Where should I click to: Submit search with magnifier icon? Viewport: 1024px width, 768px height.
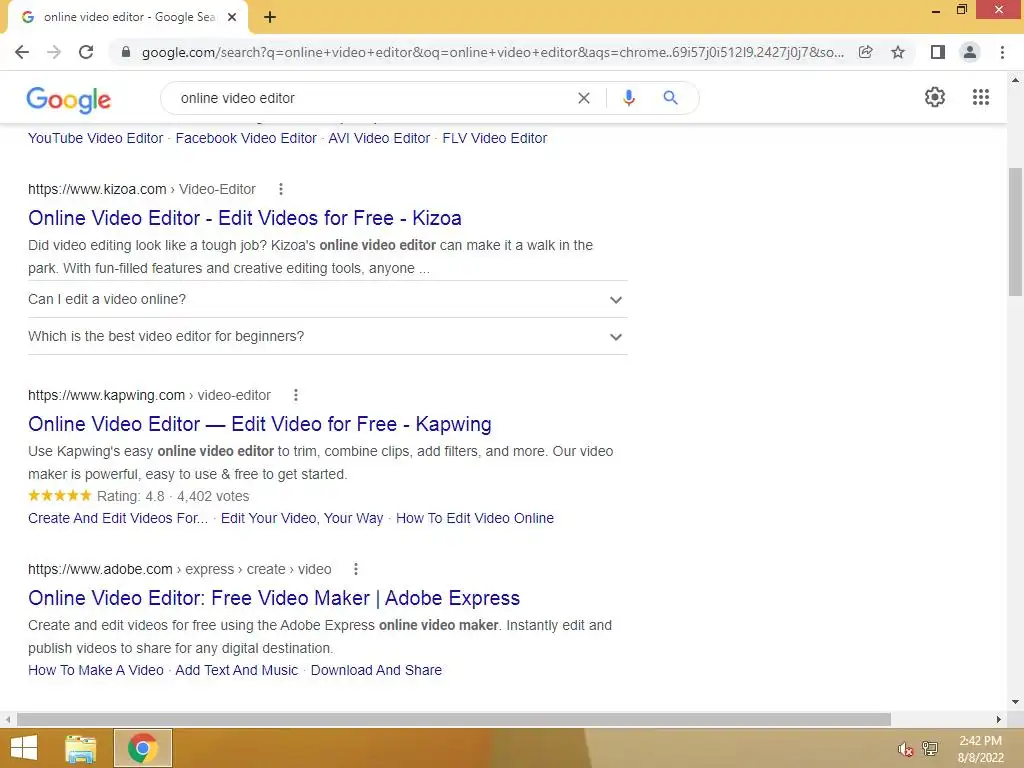tap(670, 98)
